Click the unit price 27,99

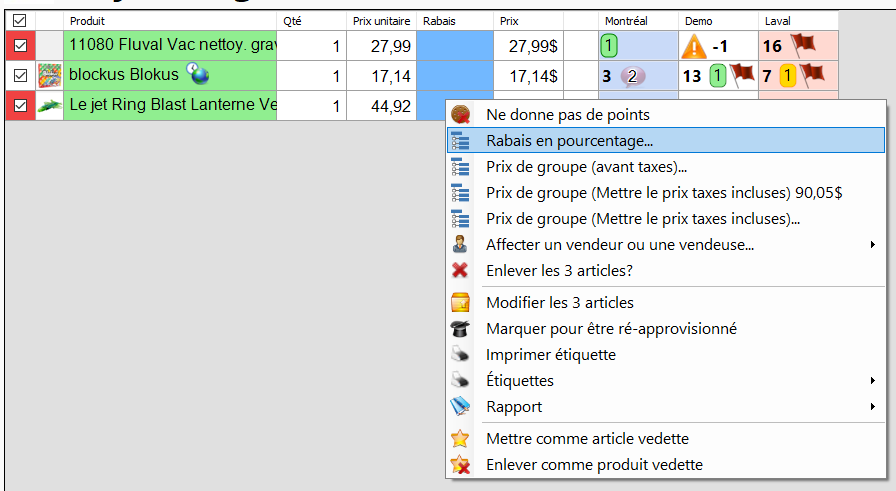[390, 46]
